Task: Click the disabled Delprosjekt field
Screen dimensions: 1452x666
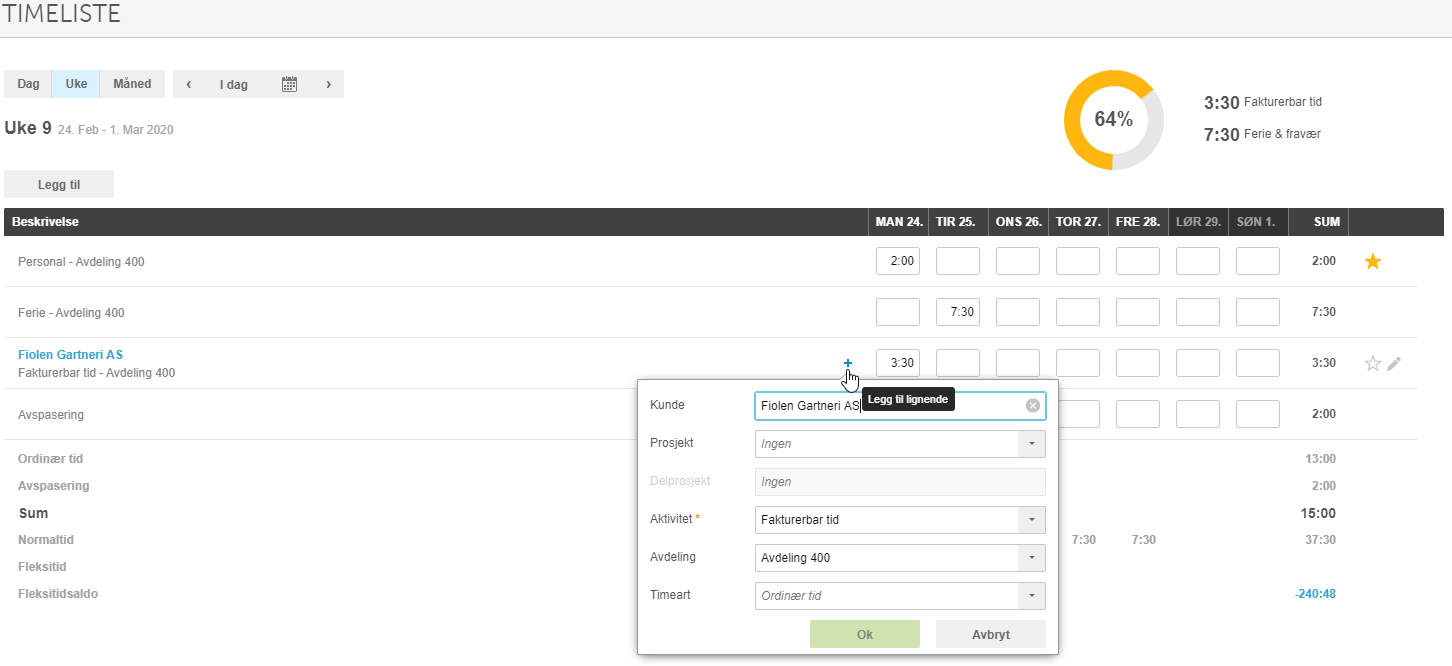Action: tap(900, 482)
